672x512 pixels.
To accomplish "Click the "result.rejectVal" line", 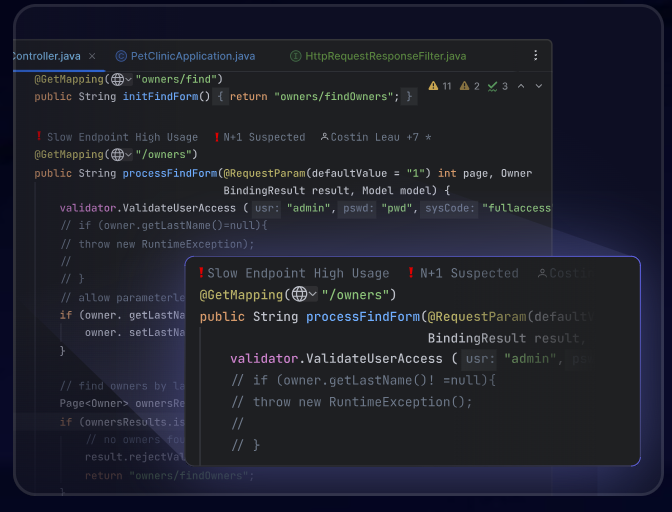I will pyautogui.click(x=135, y=457).
